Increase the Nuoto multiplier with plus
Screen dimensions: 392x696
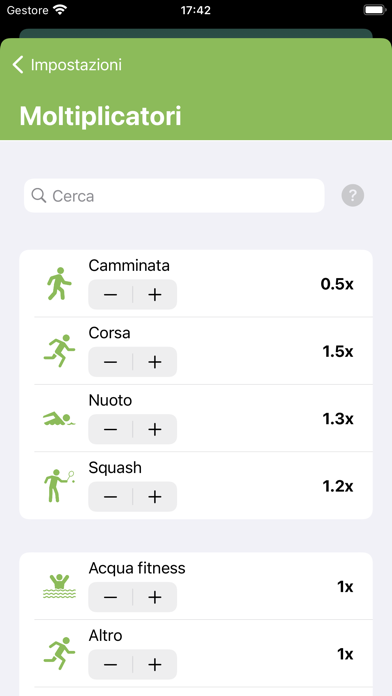click(x=155, y=429)
